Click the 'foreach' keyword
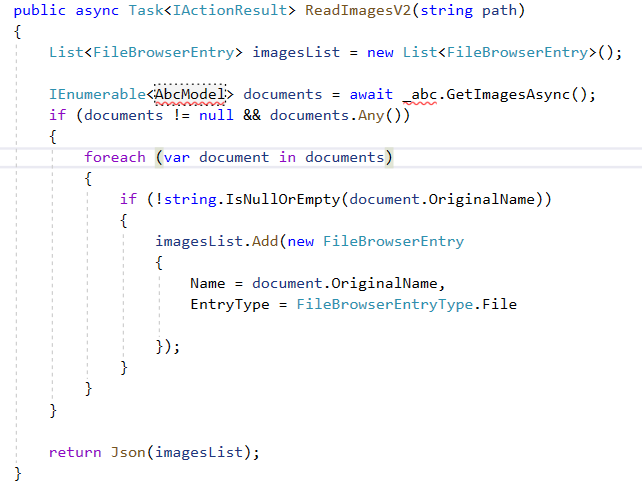642x485 pixels. click(x=115, y=158)
